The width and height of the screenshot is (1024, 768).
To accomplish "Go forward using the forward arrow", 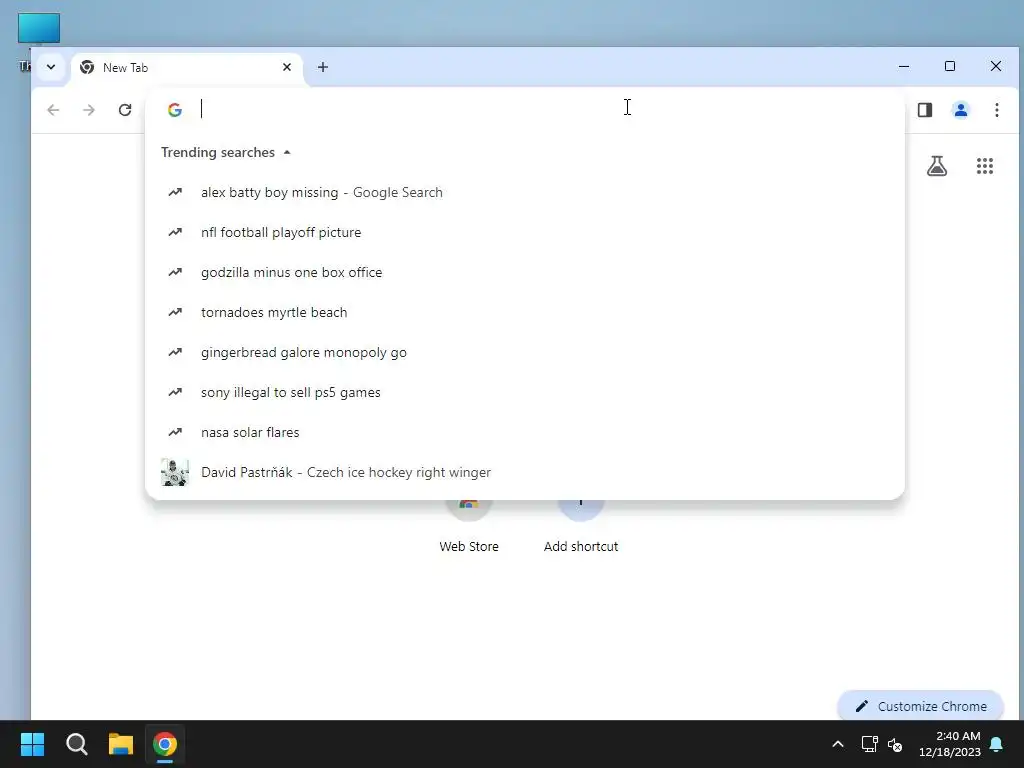I will click(x=89, y=110).
